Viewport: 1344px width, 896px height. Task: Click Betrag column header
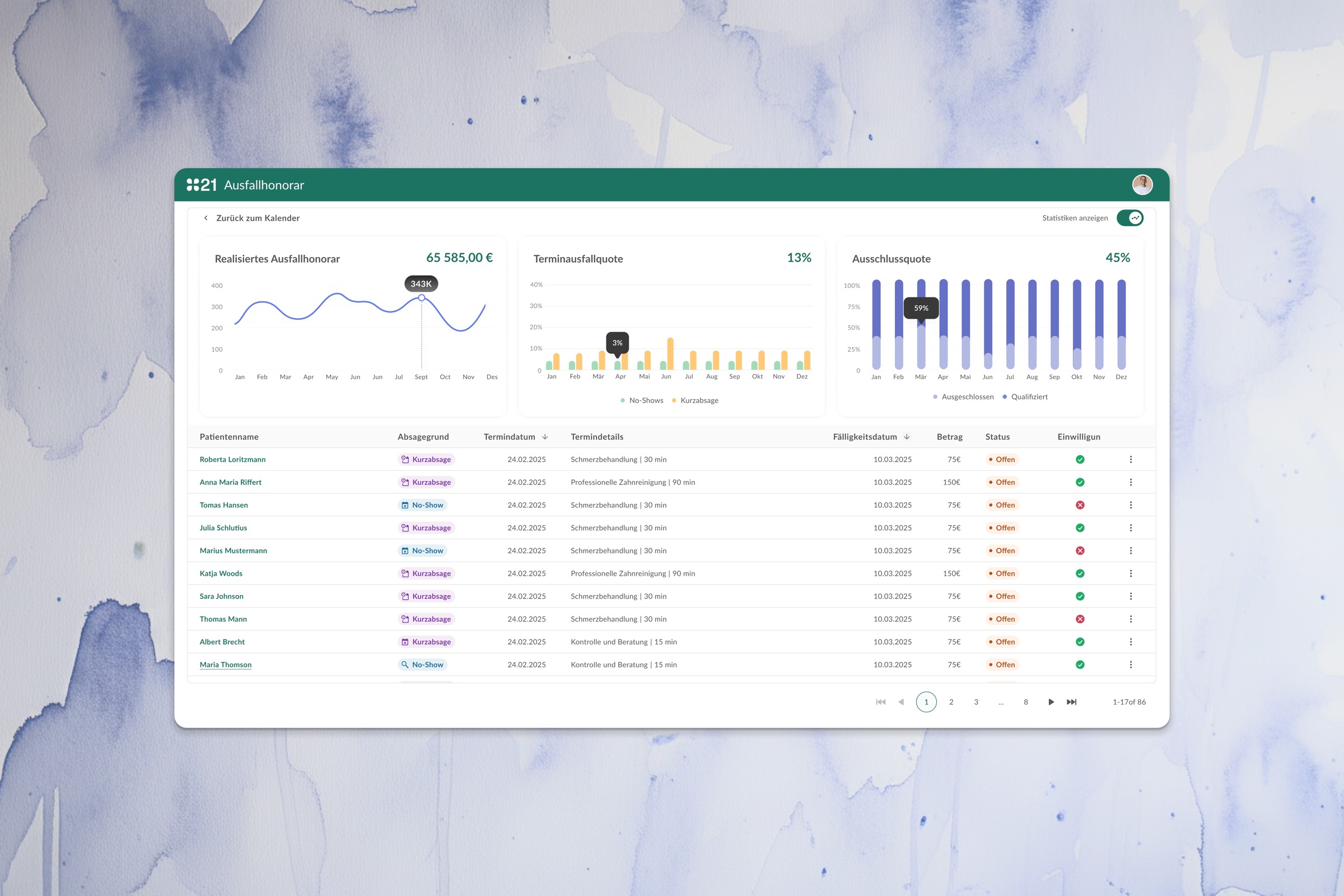(x=949, y=437)
